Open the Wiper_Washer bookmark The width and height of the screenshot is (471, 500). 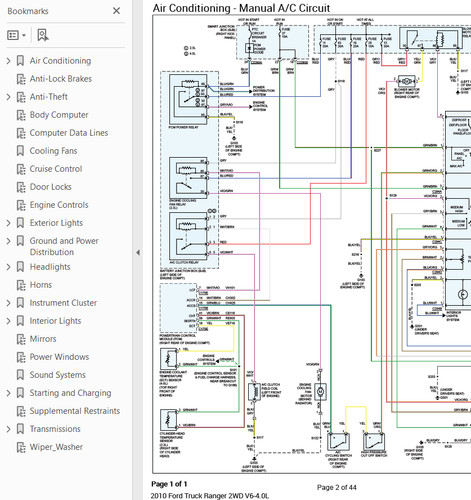(56, 447)
